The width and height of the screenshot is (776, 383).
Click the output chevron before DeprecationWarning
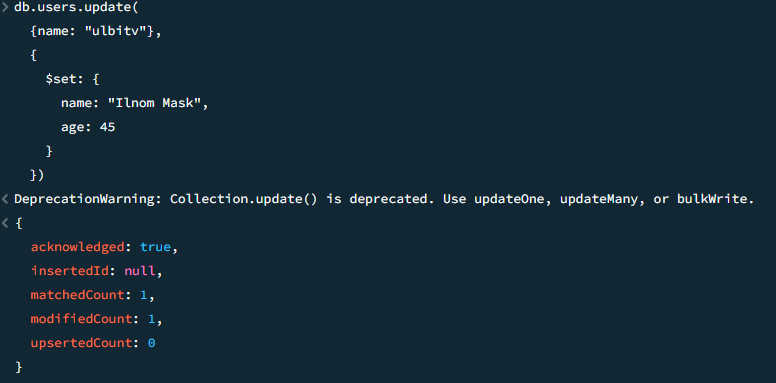click(5, 199)
